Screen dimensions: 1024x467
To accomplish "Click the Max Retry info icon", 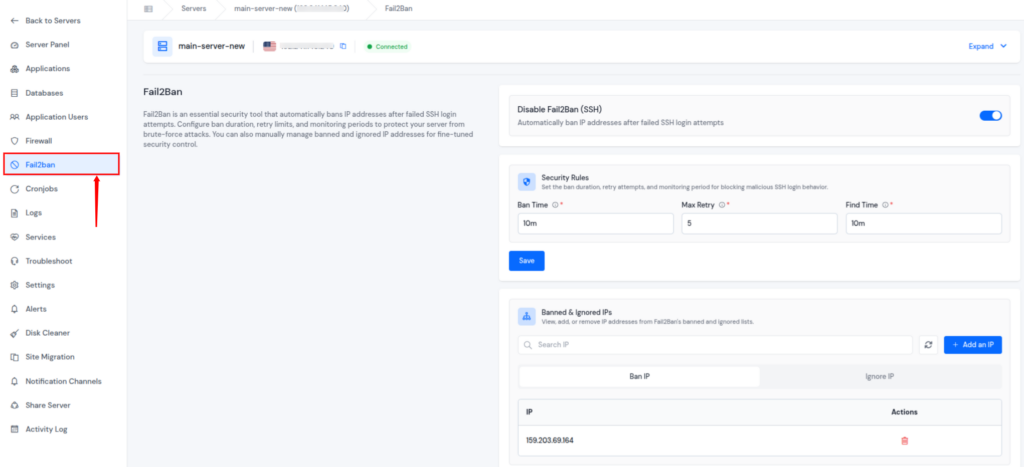I will (722, 205).
